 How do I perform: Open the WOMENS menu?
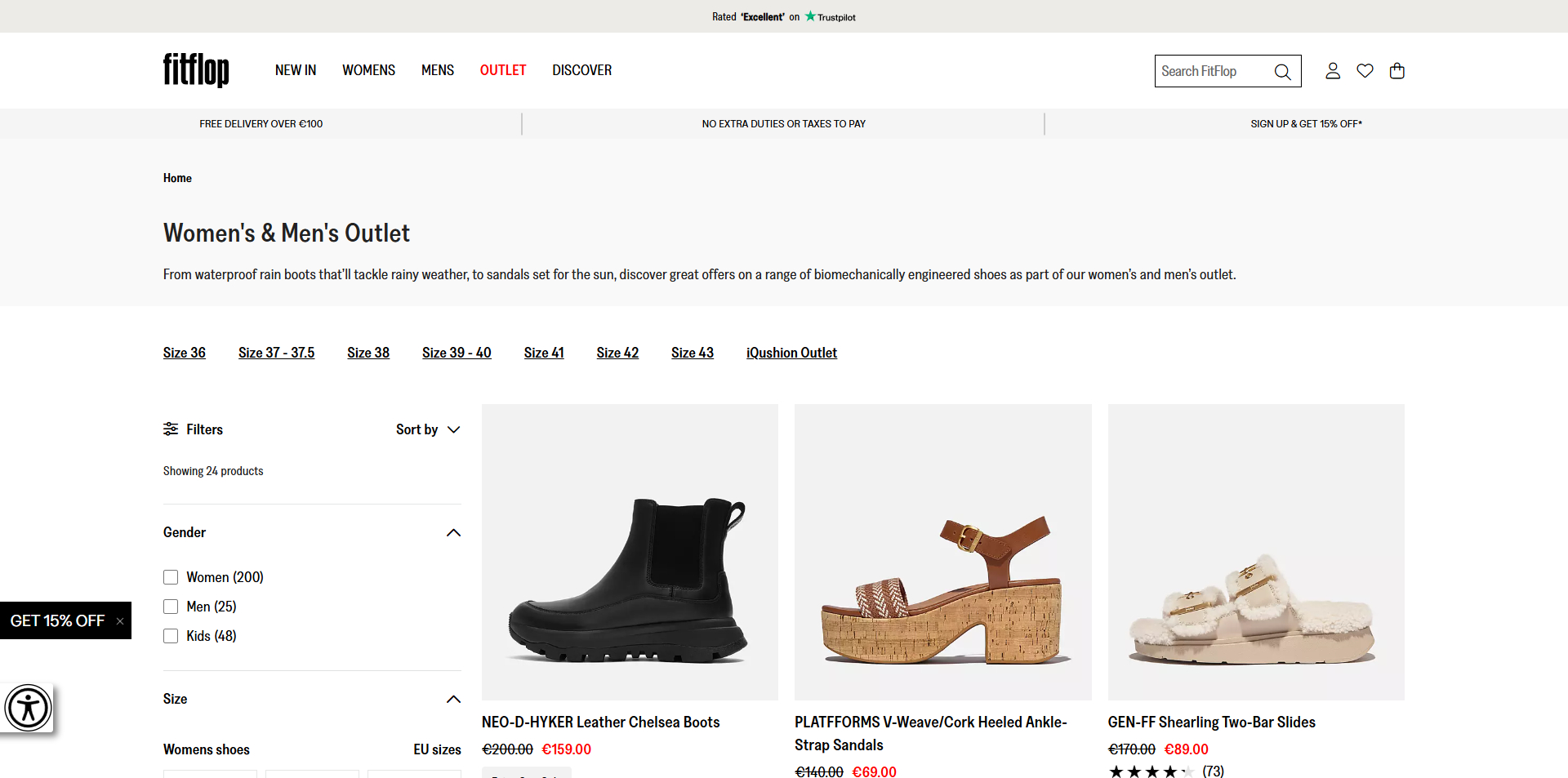(x=368, y=70)
